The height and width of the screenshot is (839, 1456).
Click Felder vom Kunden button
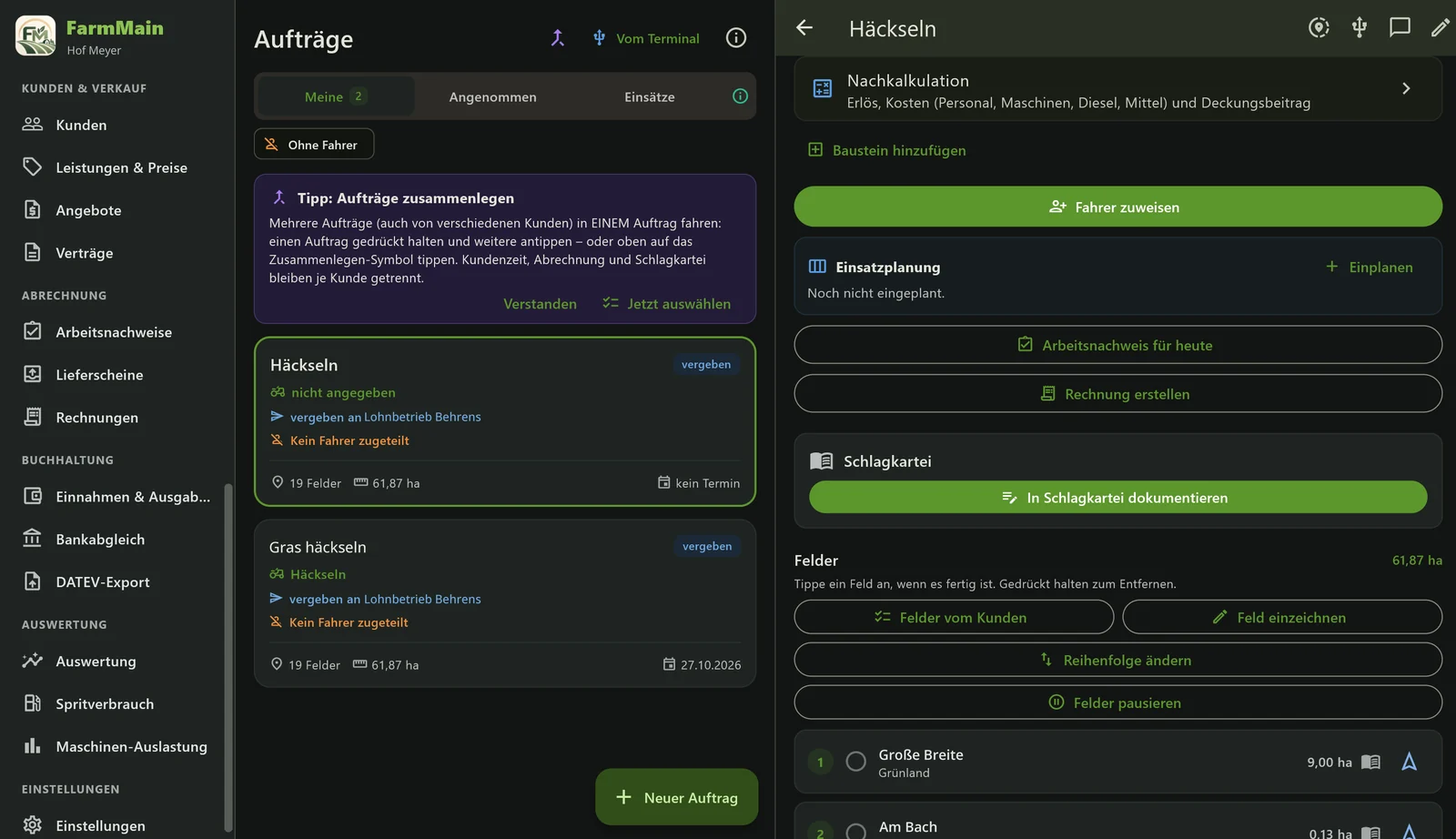(x=954, y=617)
